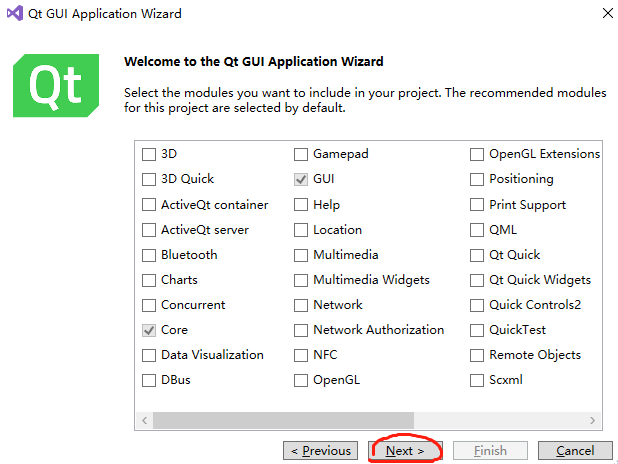Viewport: 618px width, 464px height.
Task: Click the Visual Studio icon in title bar
Action: 15,13
